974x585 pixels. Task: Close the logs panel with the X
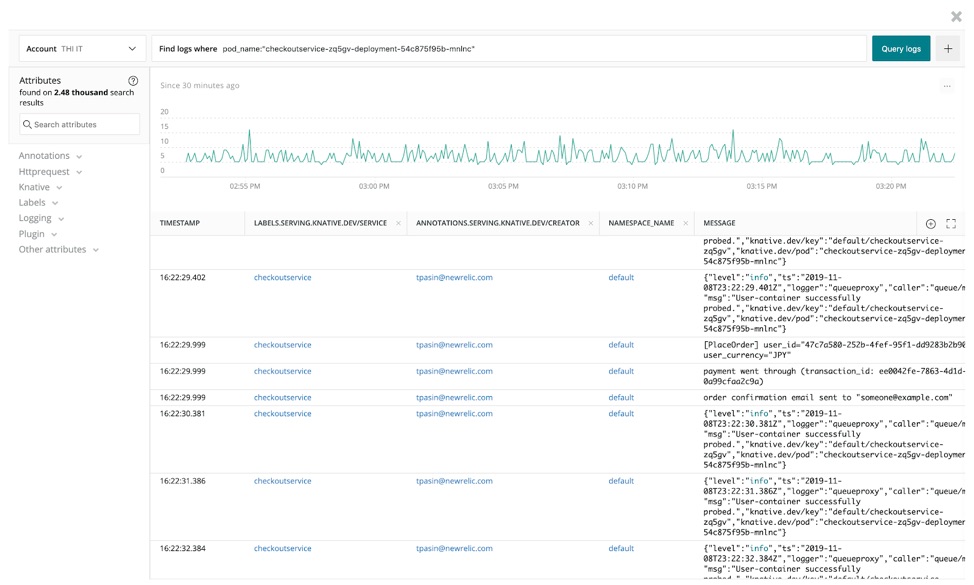click(x=956, y=17)
